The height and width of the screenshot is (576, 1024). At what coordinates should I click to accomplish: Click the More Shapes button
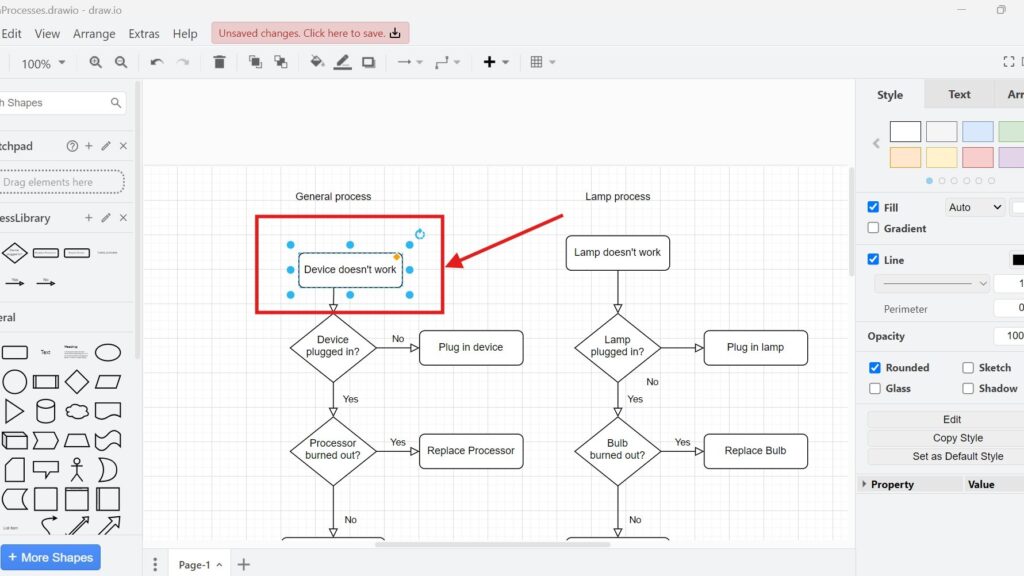(51, 557)
